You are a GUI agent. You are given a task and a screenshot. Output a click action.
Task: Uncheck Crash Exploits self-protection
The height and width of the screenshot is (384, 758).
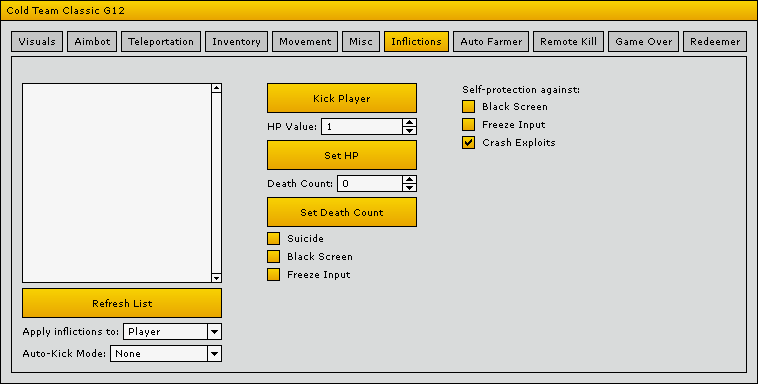[468, 143]
